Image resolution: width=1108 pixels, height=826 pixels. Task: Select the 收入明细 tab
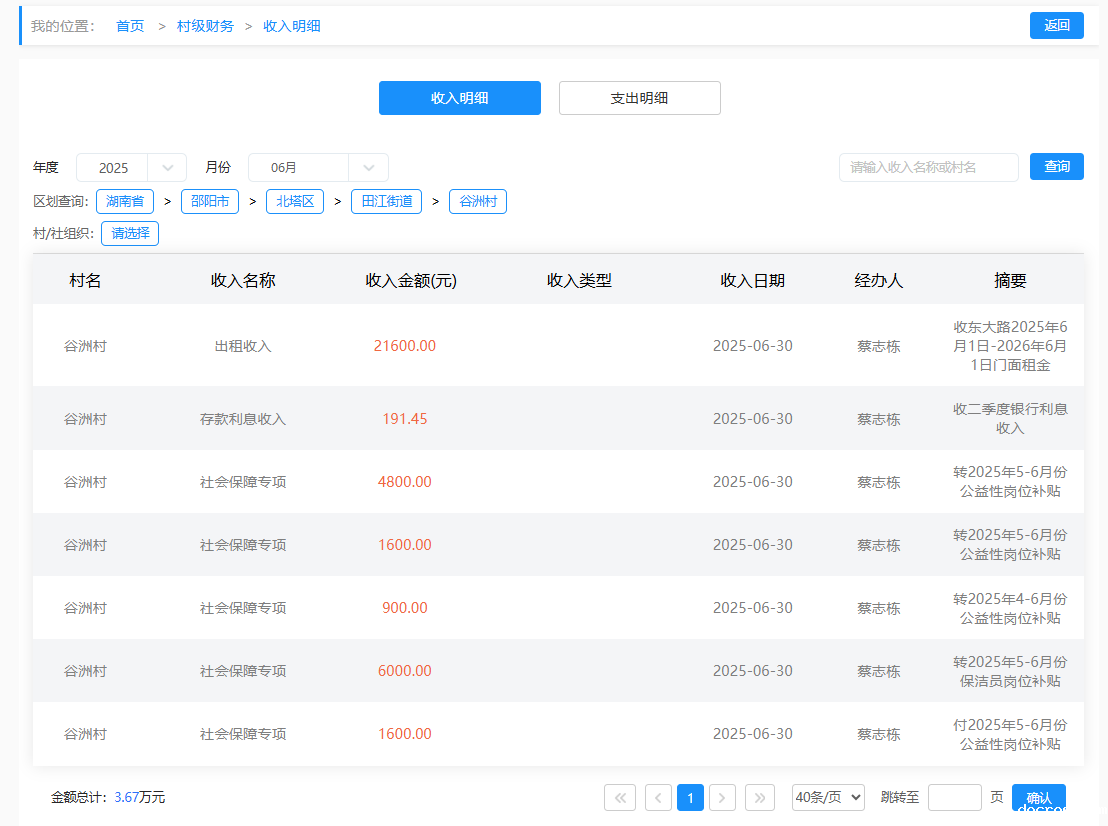point(459,98)
